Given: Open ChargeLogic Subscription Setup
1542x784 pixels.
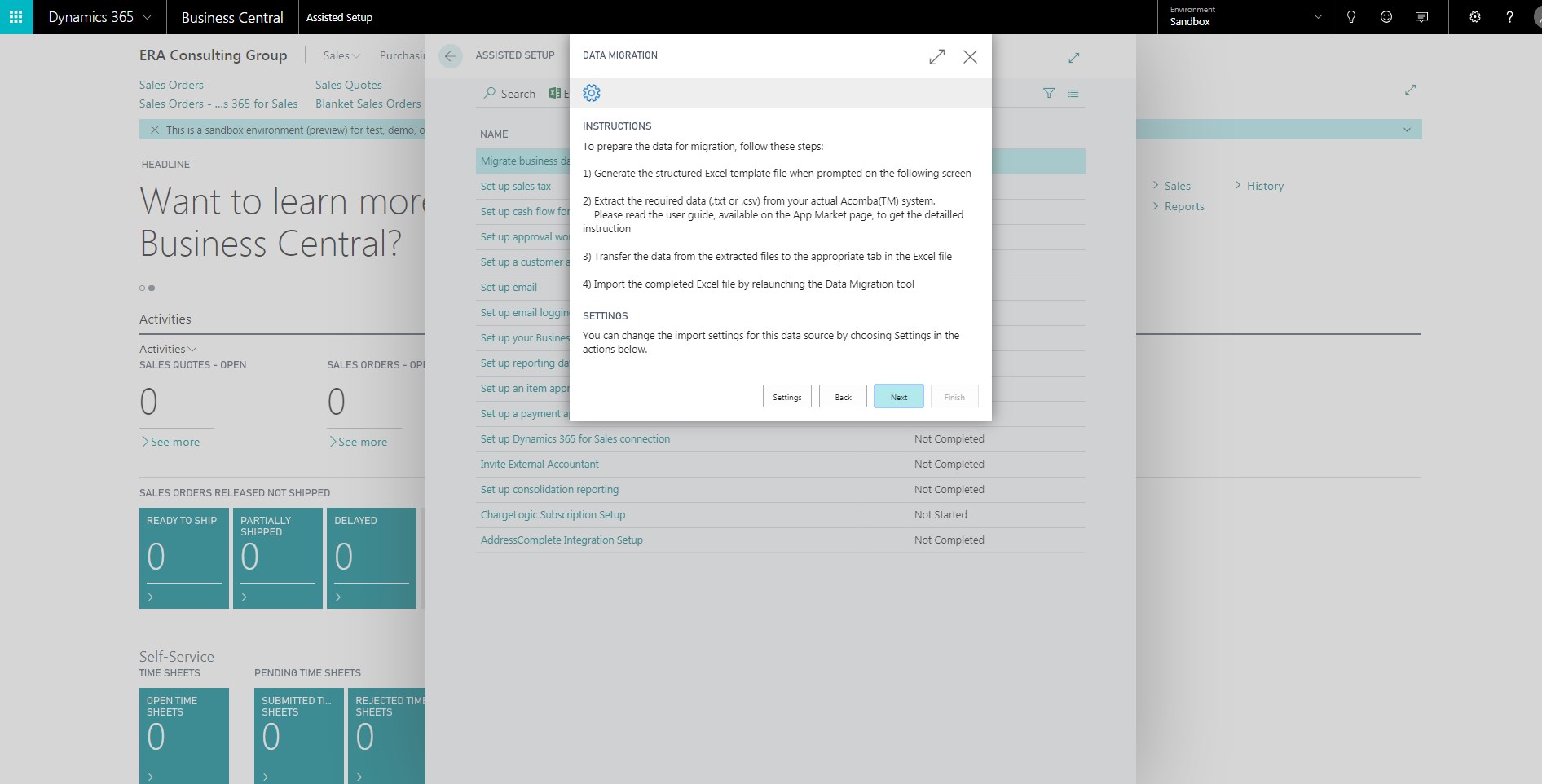Looking at the screenshot, I should 553,514.
